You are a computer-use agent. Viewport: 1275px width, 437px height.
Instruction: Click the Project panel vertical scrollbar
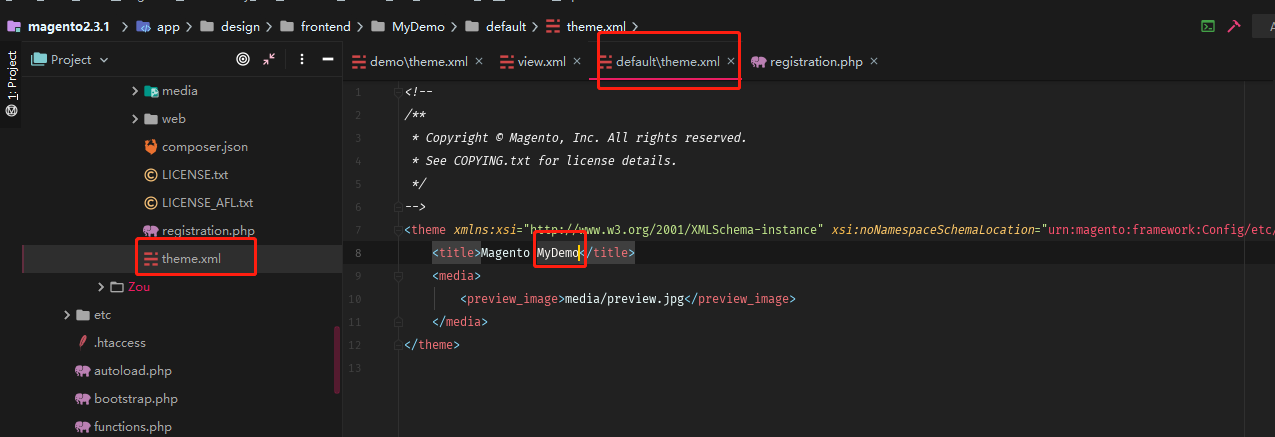click(336, 360)
